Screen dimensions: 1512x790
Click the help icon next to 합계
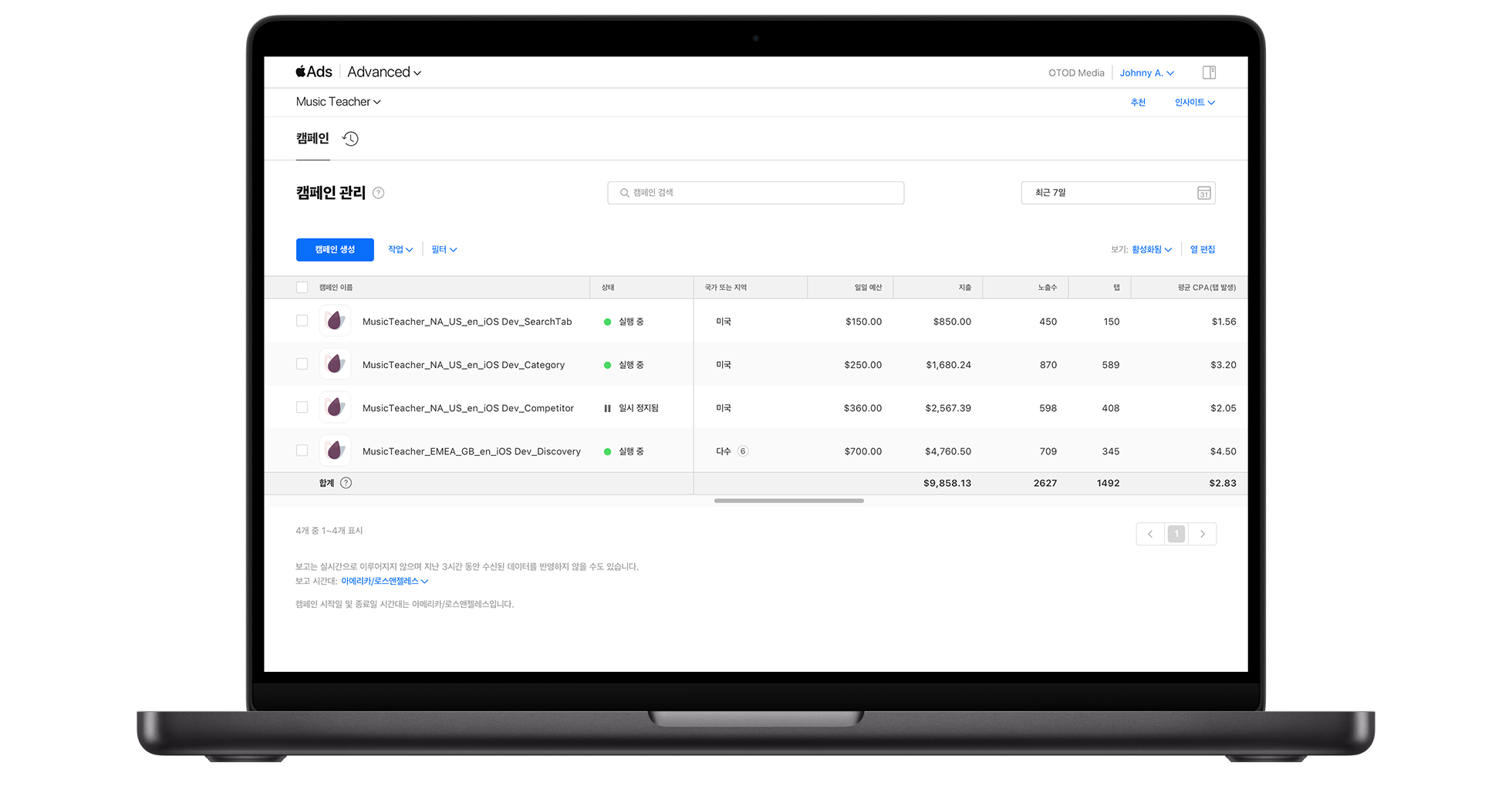point(346,483)
